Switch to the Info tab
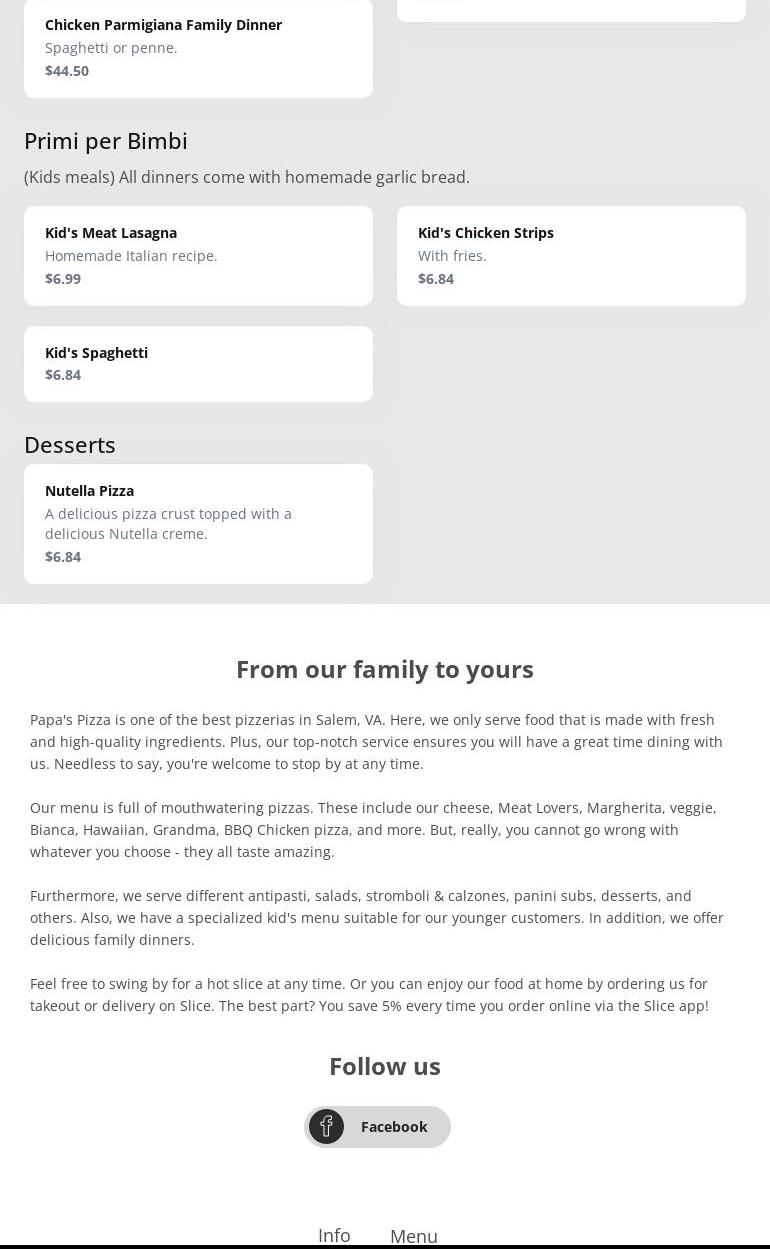 tap(334, 1235)
